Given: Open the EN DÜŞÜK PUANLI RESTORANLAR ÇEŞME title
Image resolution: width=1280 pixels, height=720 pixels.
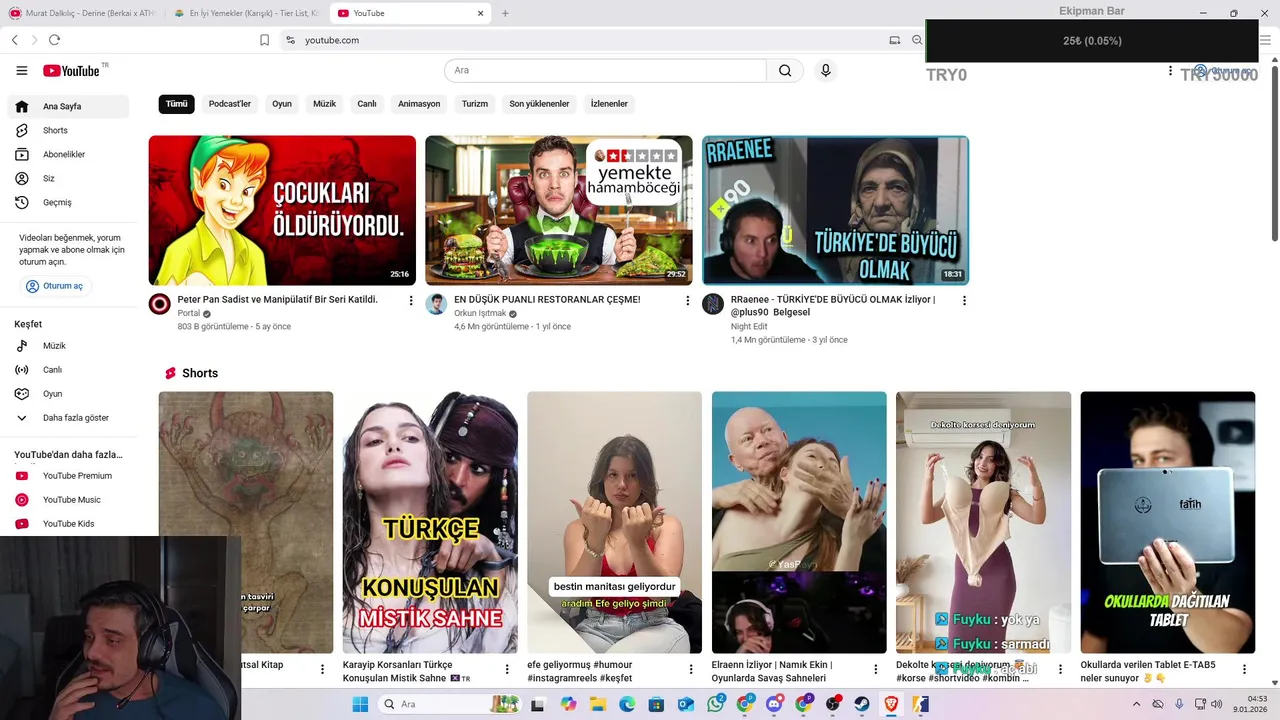Looking at the screenshot, I should coord(547,299).
